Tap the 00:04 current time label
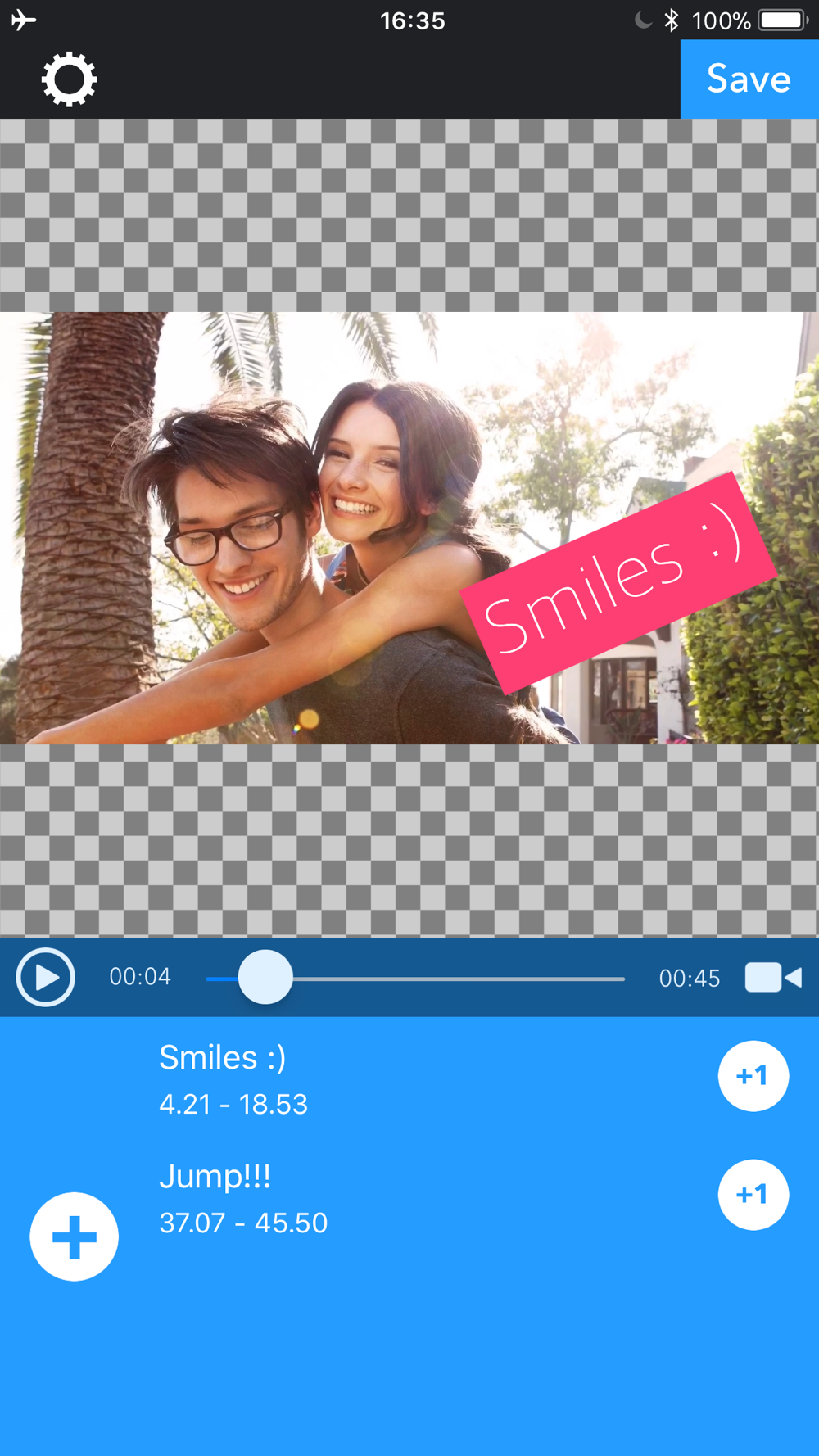Image resolution: width=819 pixels, height=1456 pixels. click(x=140, y=976)
